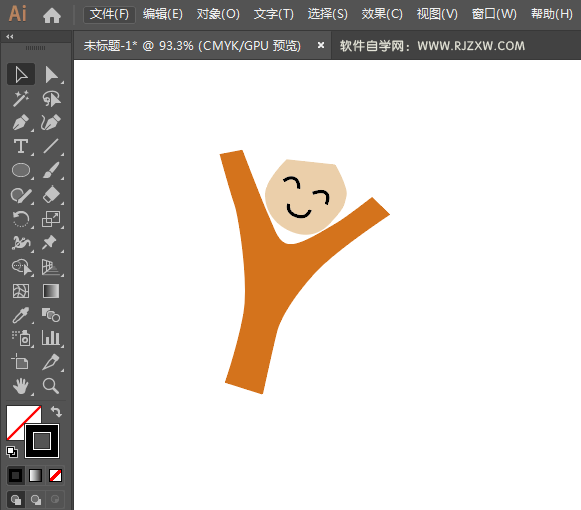This screenshot has height=510, width=581.
Task: Select the Eraser tool
Action: click(x=51, y=195)
